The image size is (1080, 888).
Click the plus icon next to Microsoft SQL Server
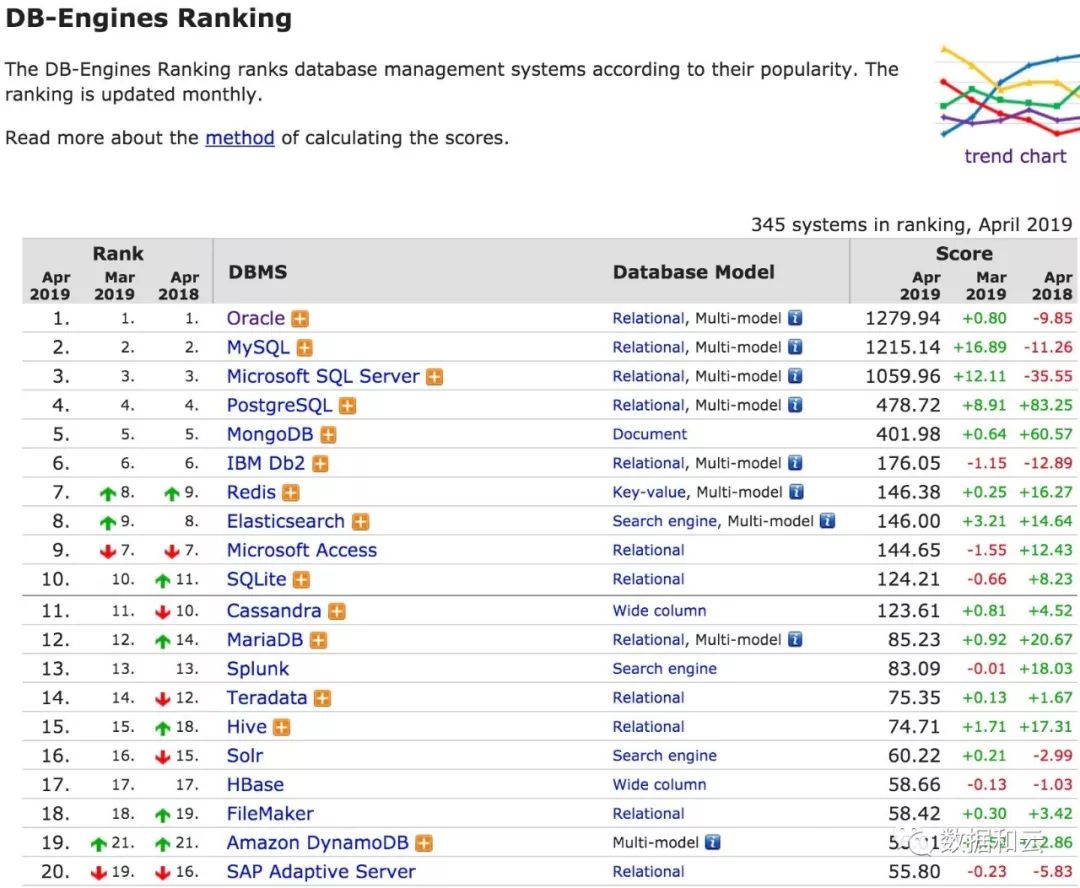[x=434, y=377]
